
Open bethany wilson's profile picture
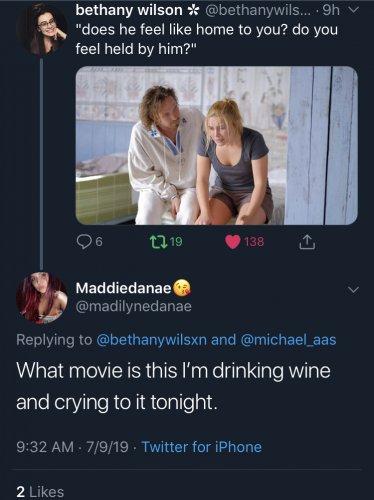tap(43, 29)
